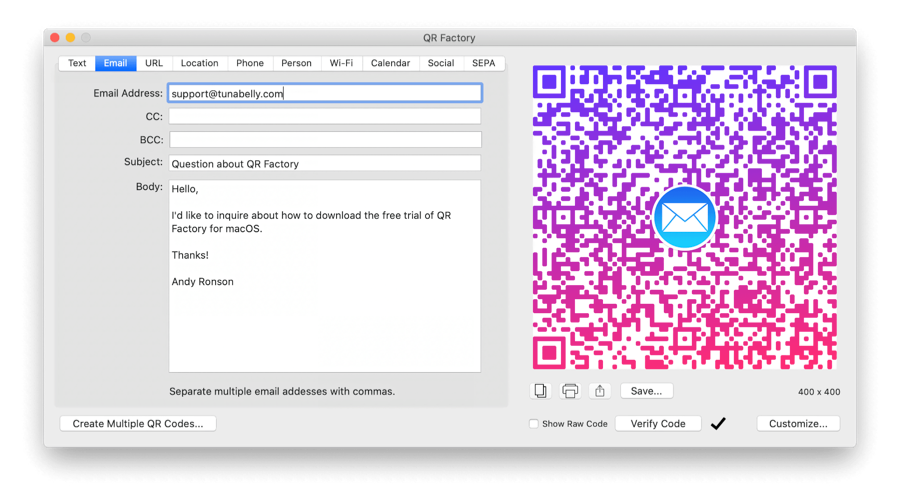Switch to the Location tab

coord(200,63)
